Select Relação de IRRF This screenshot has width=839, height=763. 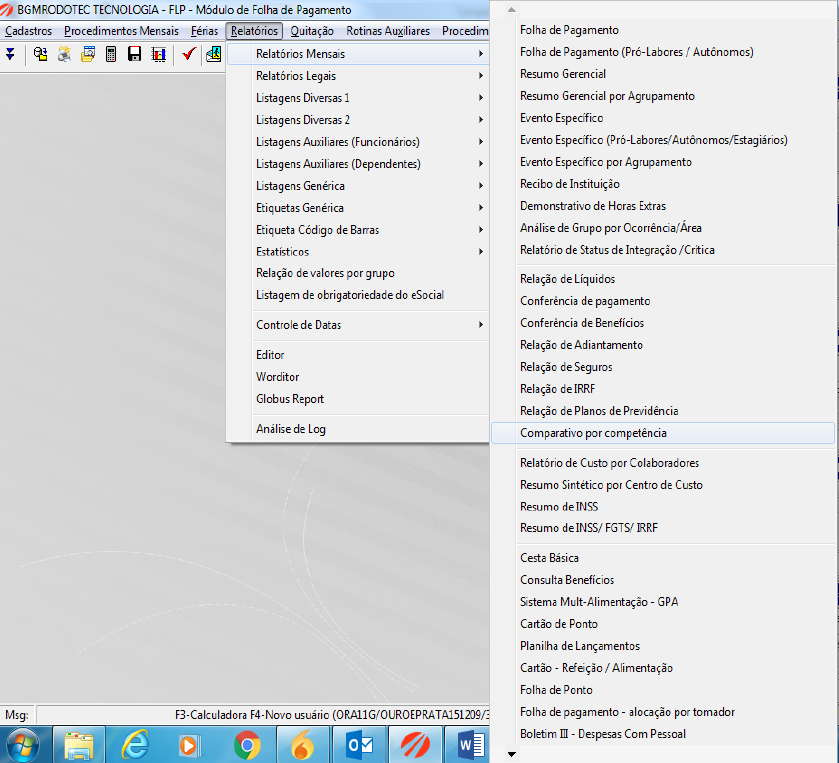click(558, 388)
